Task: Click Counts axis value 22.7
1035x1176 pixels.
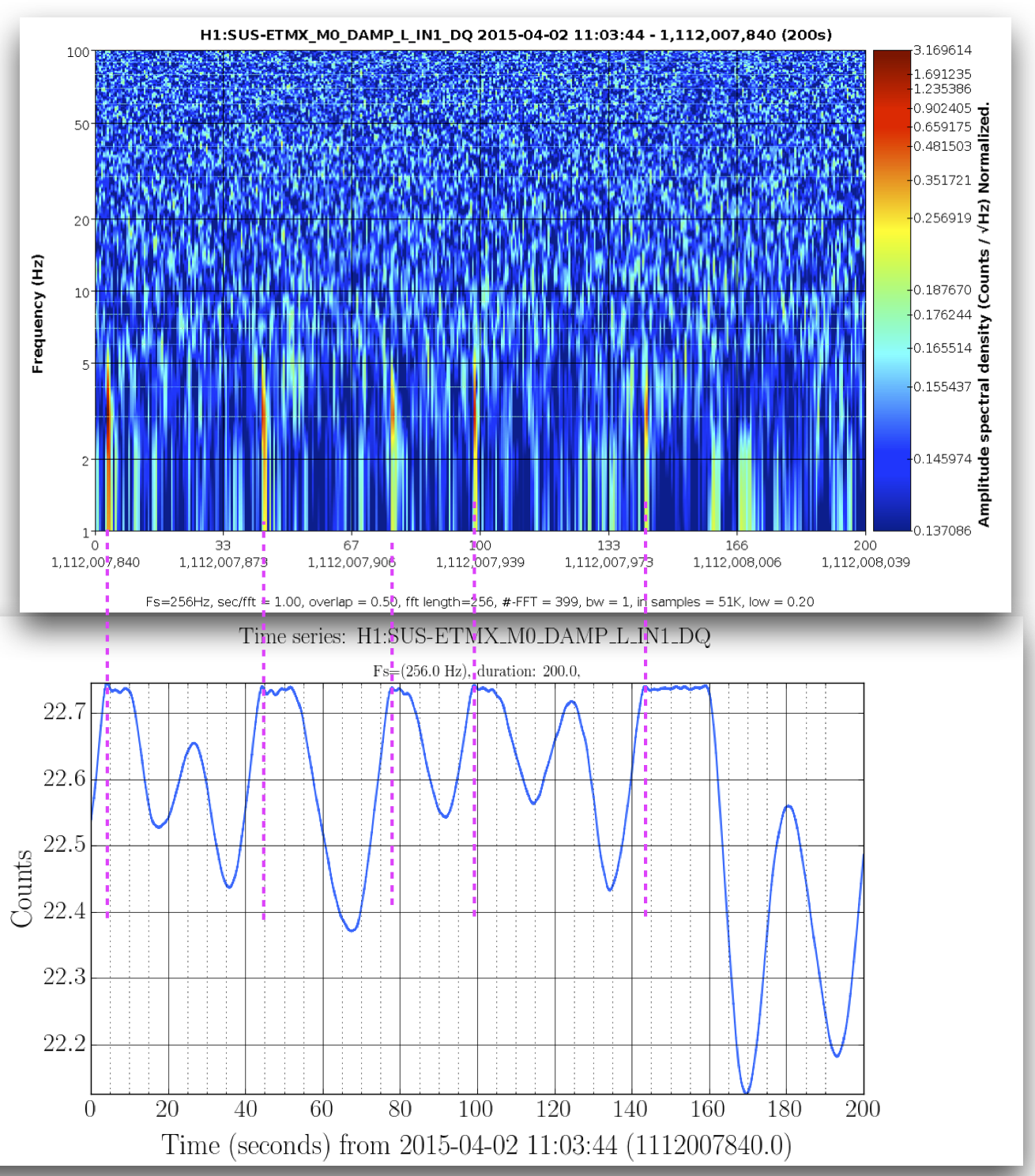Action: [64, 712]
